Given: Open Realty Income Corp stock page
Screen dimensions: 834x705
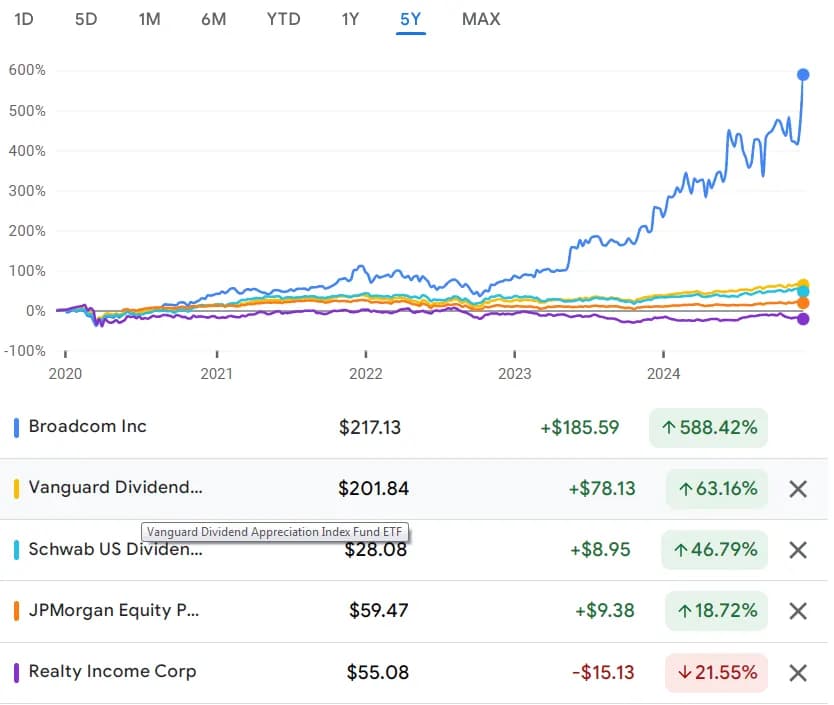Looking at the screenshot, I should click(112, 671).
